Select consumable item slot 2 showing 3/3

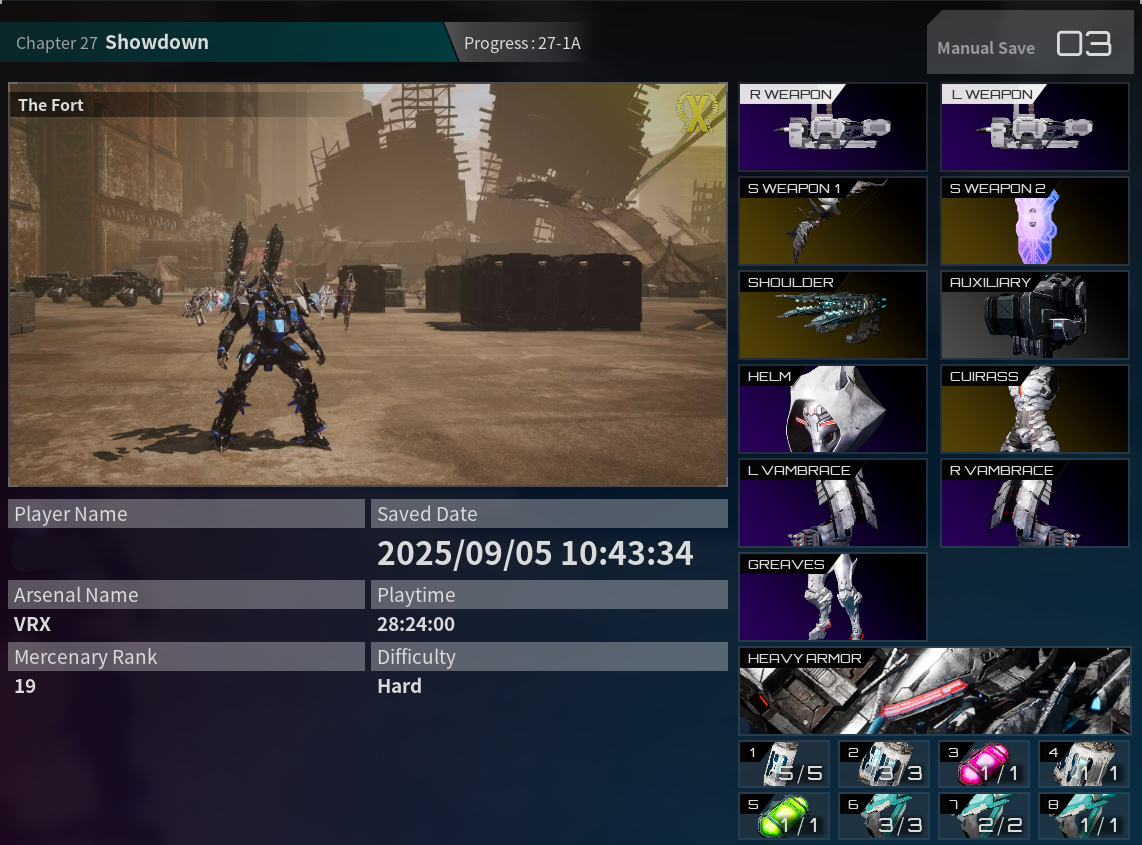(884, 764)
